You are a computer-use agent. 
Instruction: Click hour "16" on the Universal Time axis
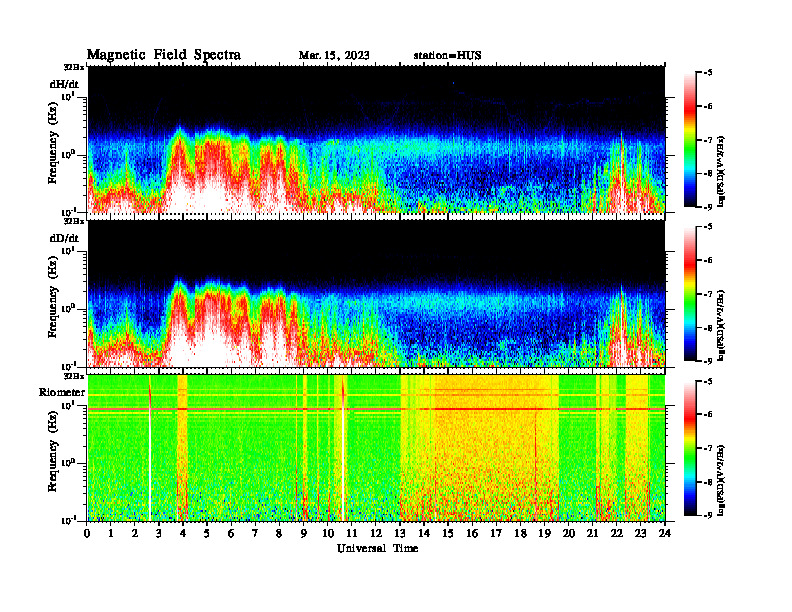pyautogui.click(x=472, y=534)
